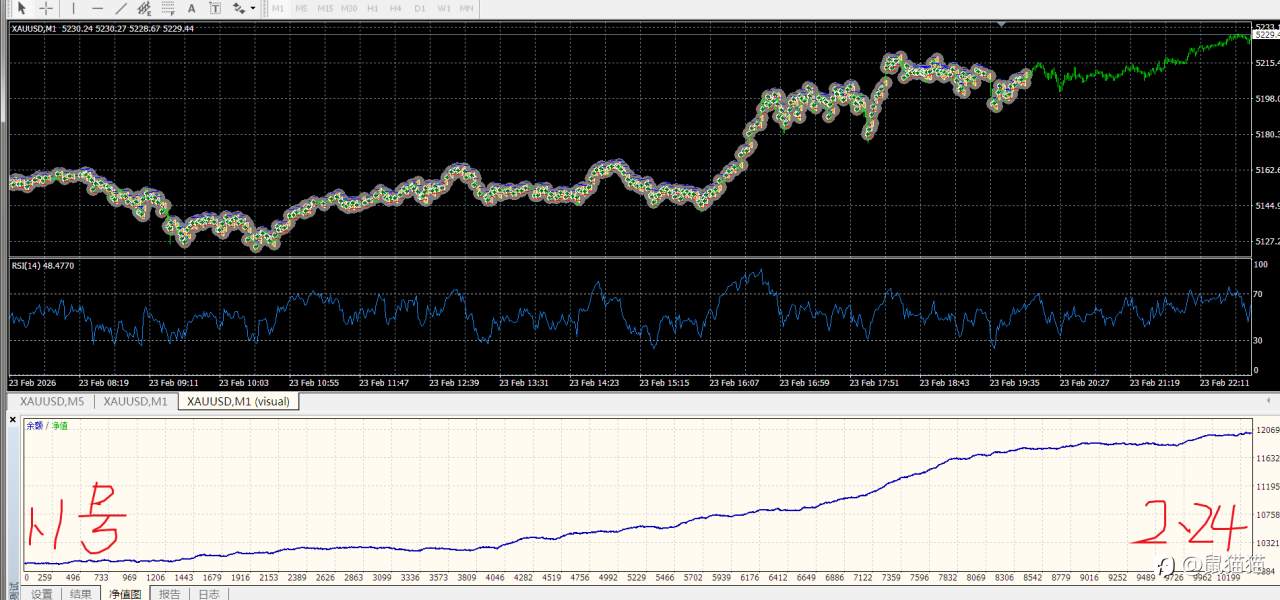Click the arrows objects tool icon
The width and height of the screenshot is (1280, 600).
239,7
